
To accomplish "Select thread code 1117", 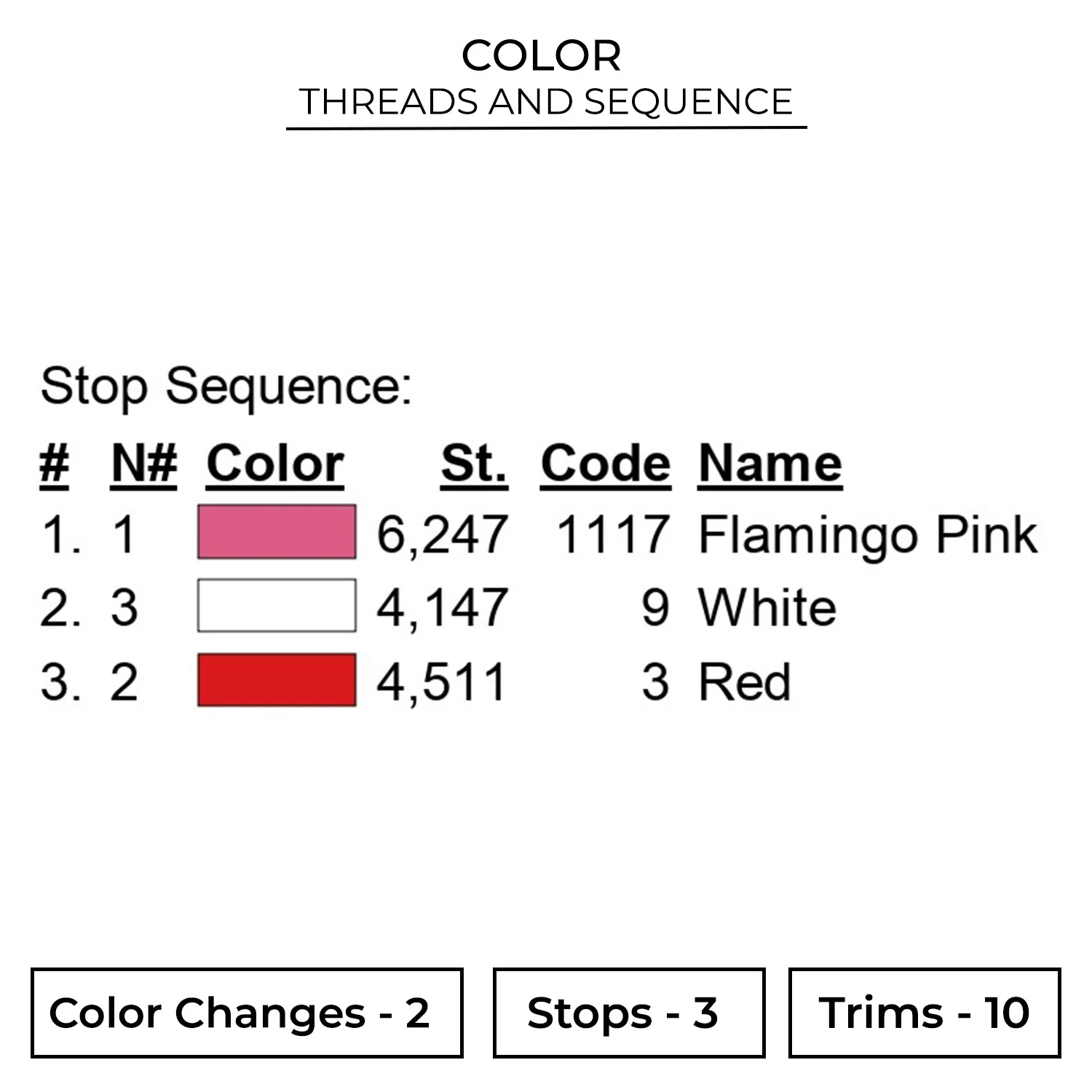I will click(x=612, y=535).
